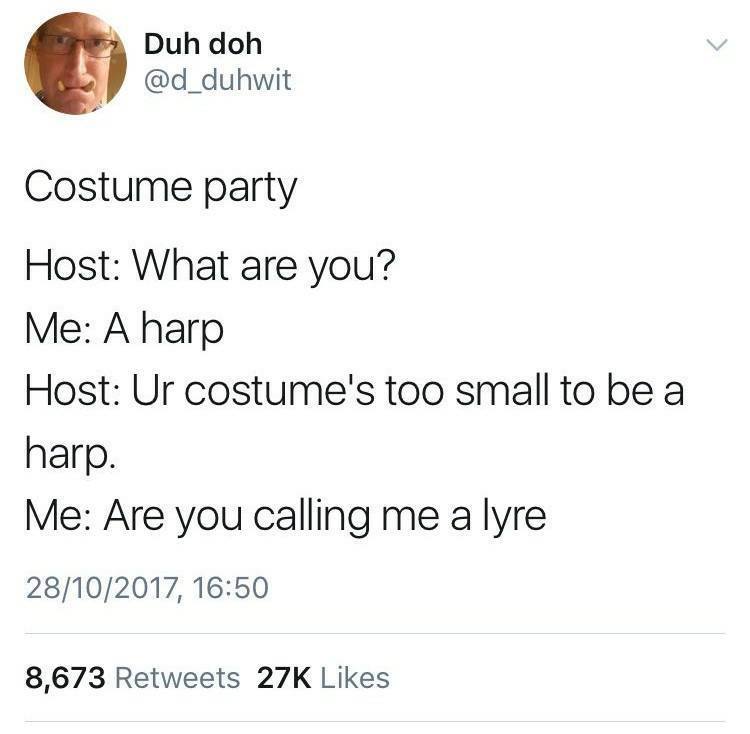Open the Retweets label list
This screenshot has height=734, width=750.
178,679
